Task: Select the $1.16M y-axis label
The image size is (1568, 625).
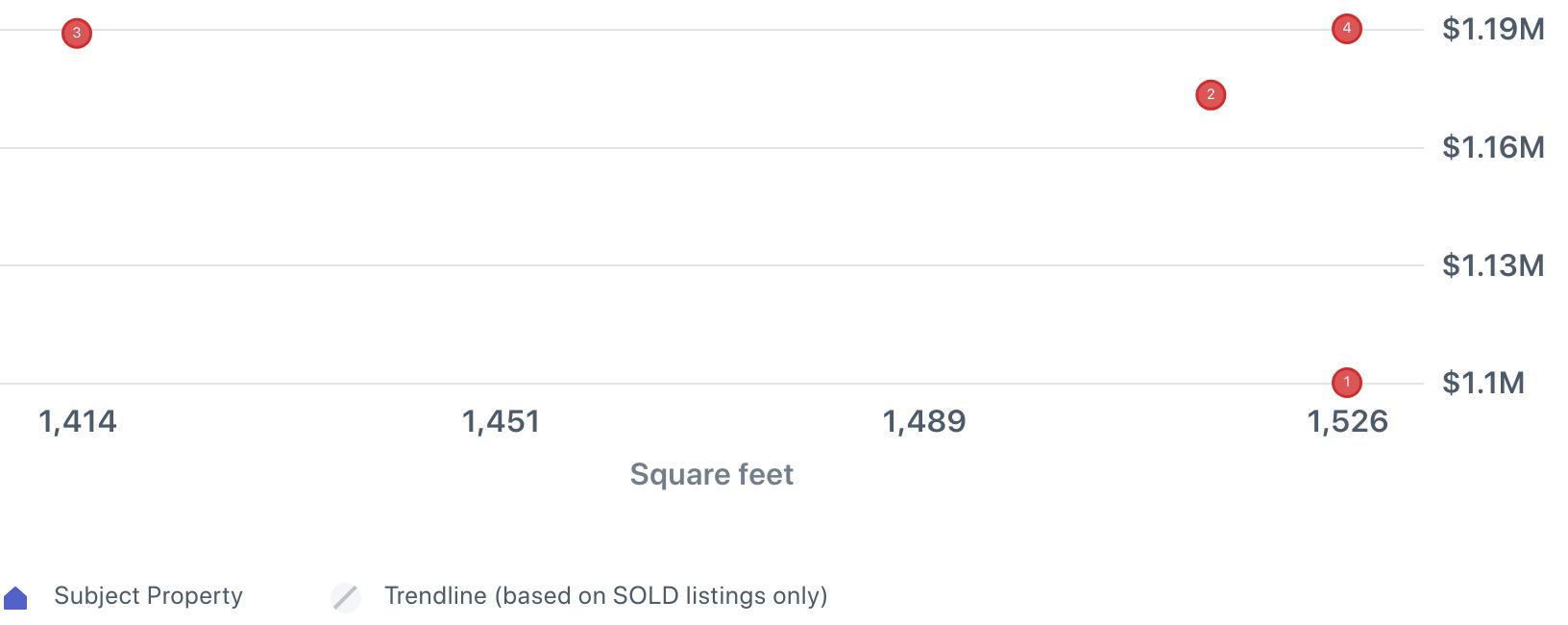Action: (1492, 147)
